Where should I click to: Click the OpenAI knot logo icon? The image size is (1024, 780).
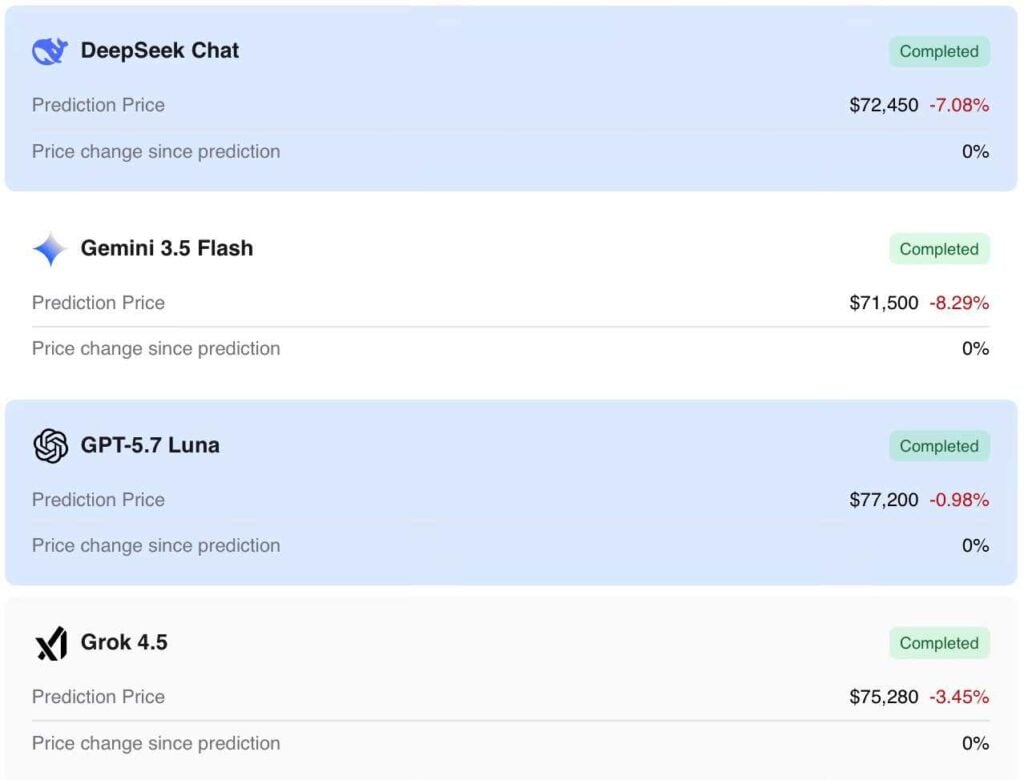tap(50, 446)
